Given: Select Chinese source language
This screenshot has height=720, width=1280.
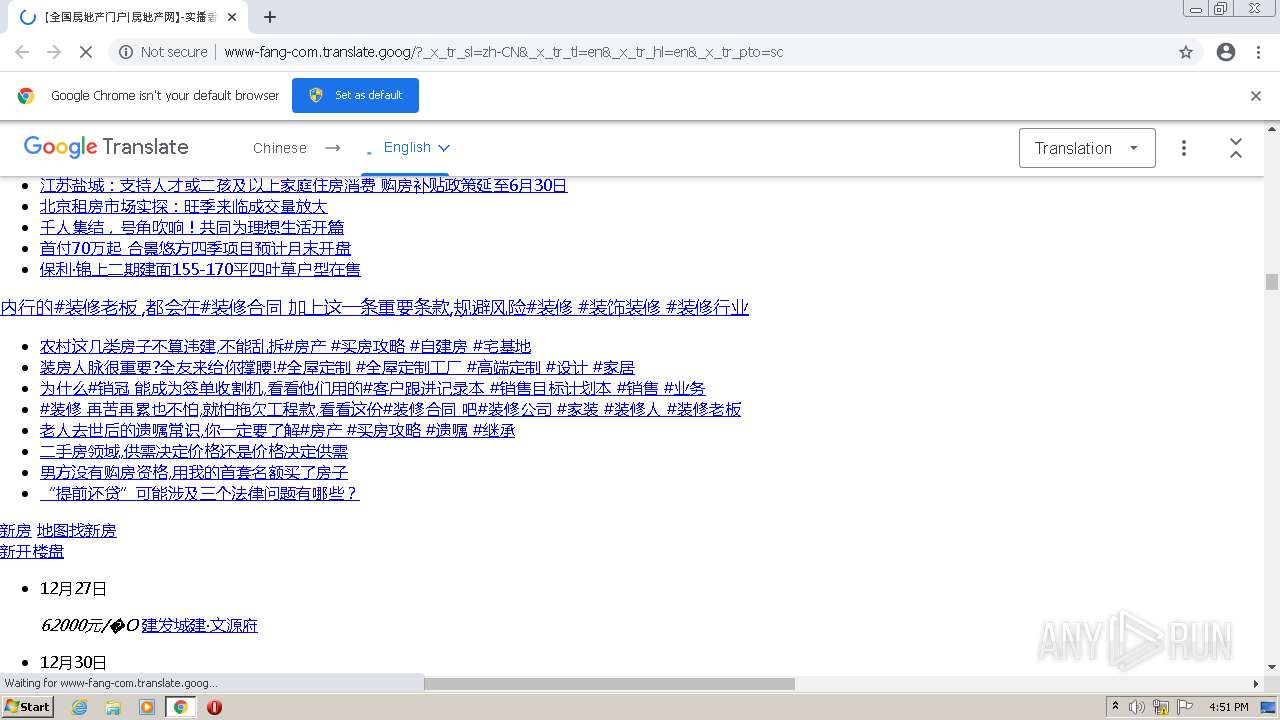Looking at the screenshot, I should tap(280, 148).
